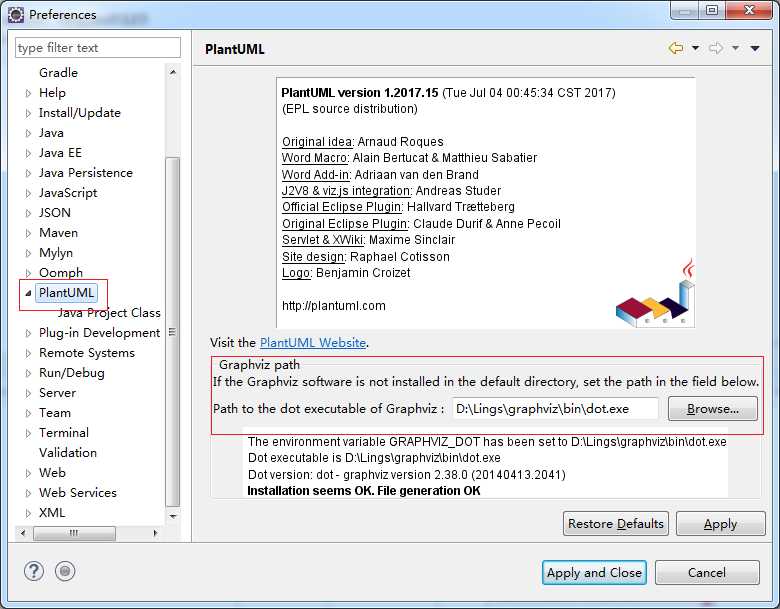Screen dimensions: 780x609
Task: Click the Restore Defaults button
Action: coord(616,524)
